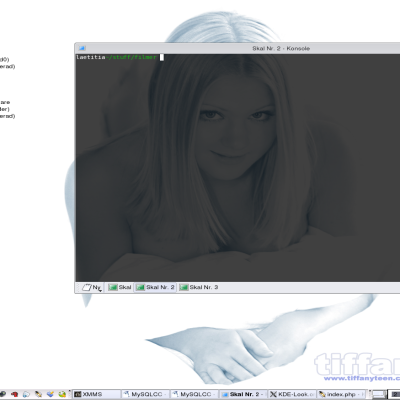Select the Skal Nr. 2 taskbar entry
This screenshot has width=400, height=400.
pos(243,394)
